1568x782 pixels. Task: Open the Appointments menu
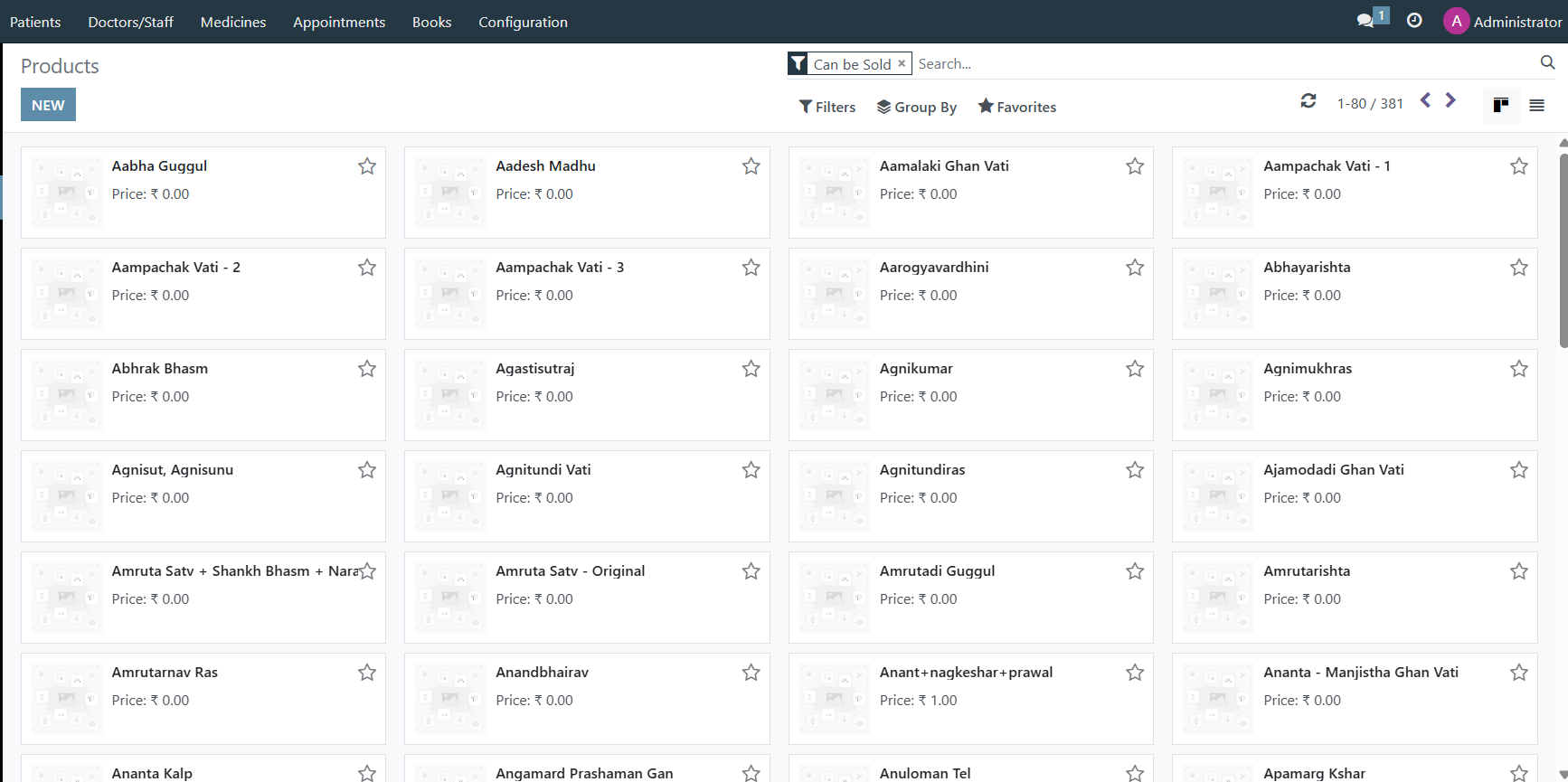[x=339, y=22]
